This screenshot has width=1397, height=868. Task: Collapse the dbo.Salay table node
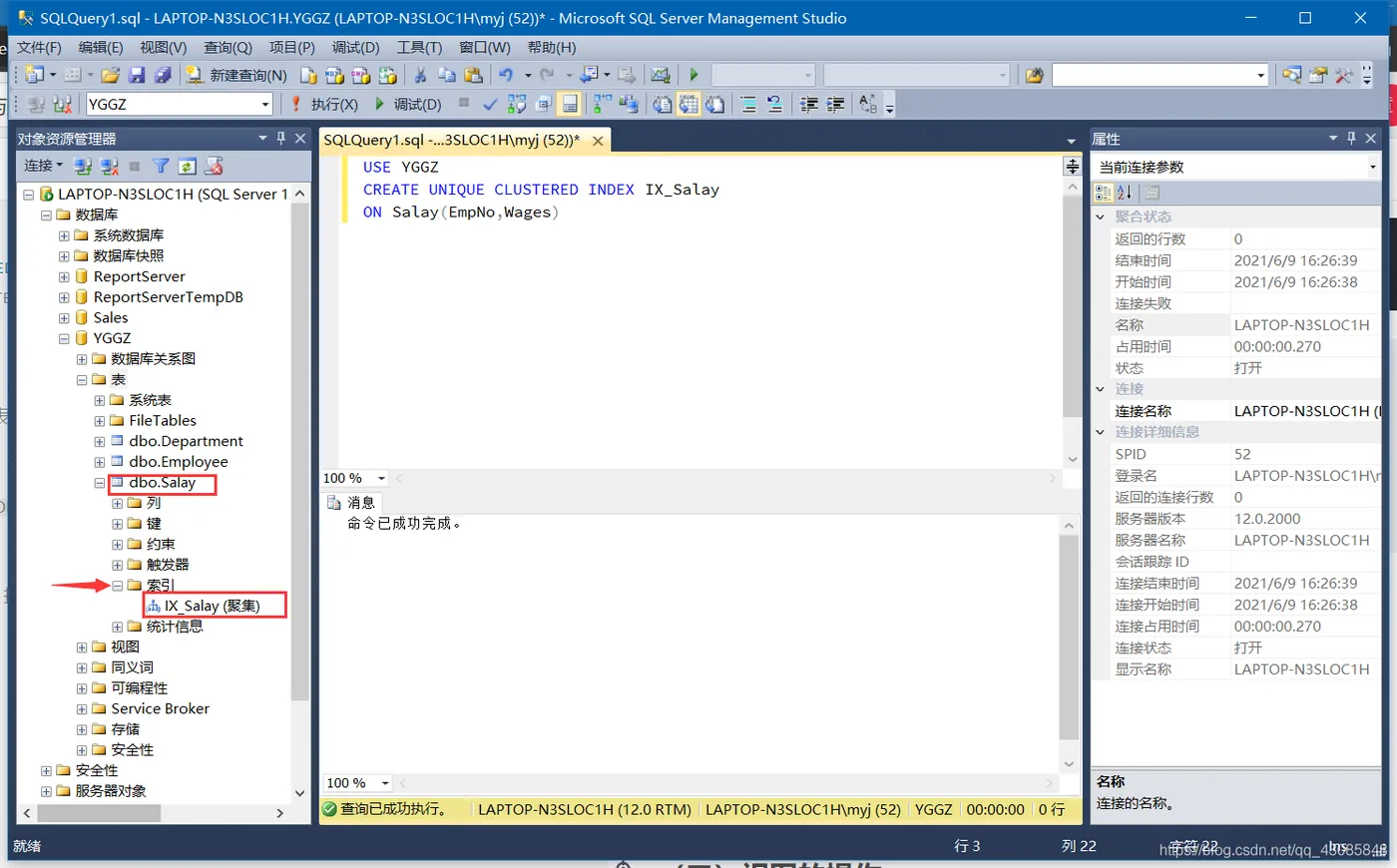pyautogui.click(x=100, y=483)
